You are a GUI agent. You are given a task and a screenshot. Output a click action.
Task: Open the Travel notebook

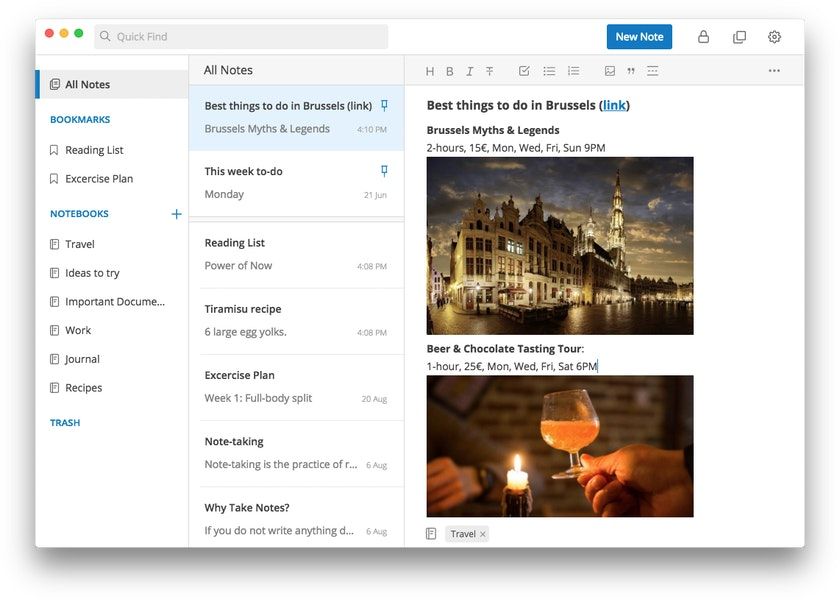80,244
